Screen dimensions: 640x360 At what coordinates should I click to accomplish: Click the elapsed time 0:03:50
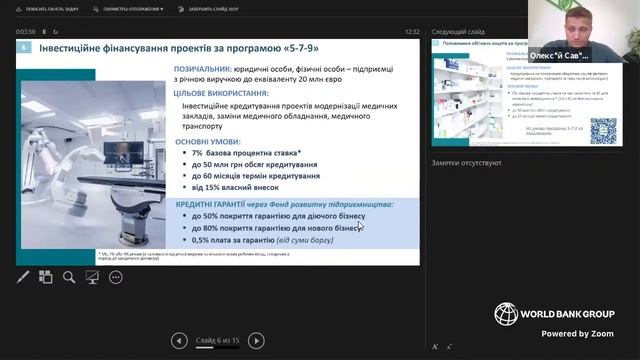pos(25,31)
